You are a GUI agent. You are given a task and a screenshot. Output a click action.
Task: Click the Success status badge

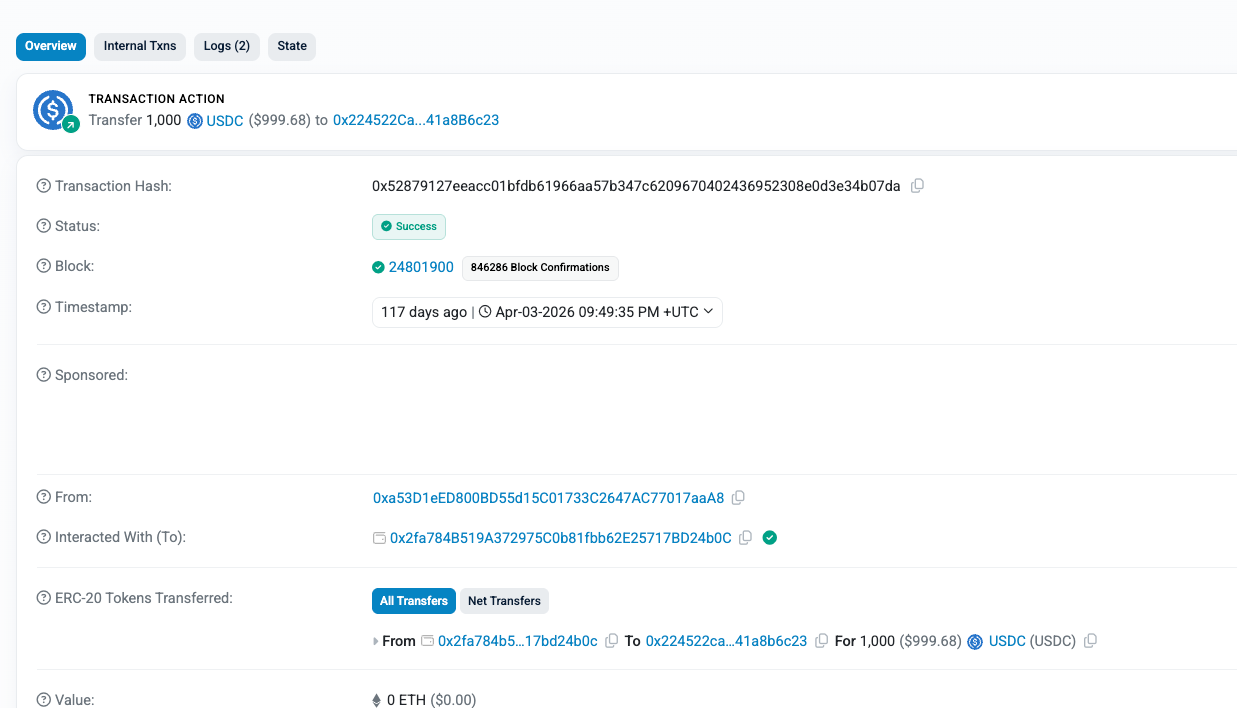pyautogui.click(x=409, y=227)
